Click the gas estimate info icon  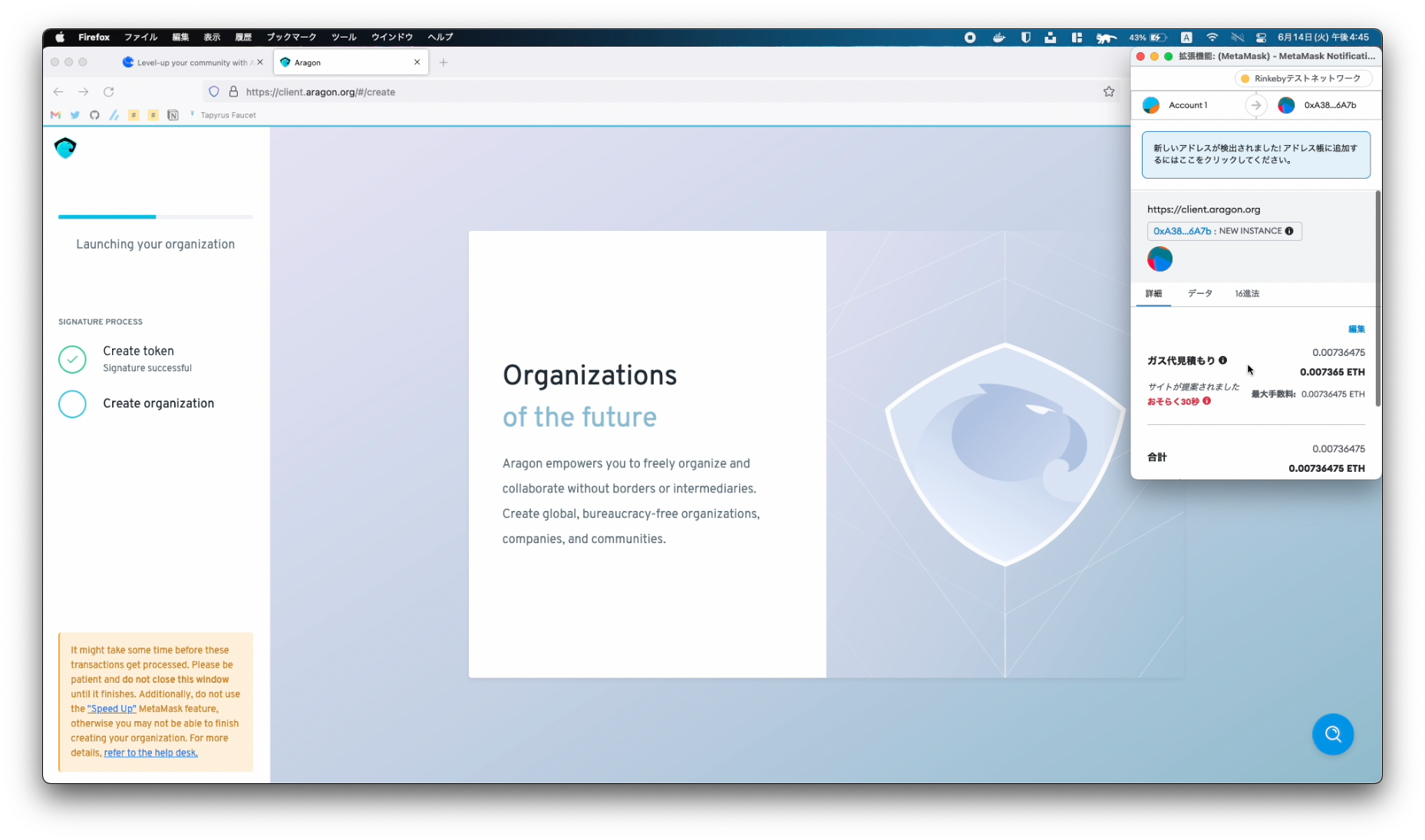[x=1222, y=361]
